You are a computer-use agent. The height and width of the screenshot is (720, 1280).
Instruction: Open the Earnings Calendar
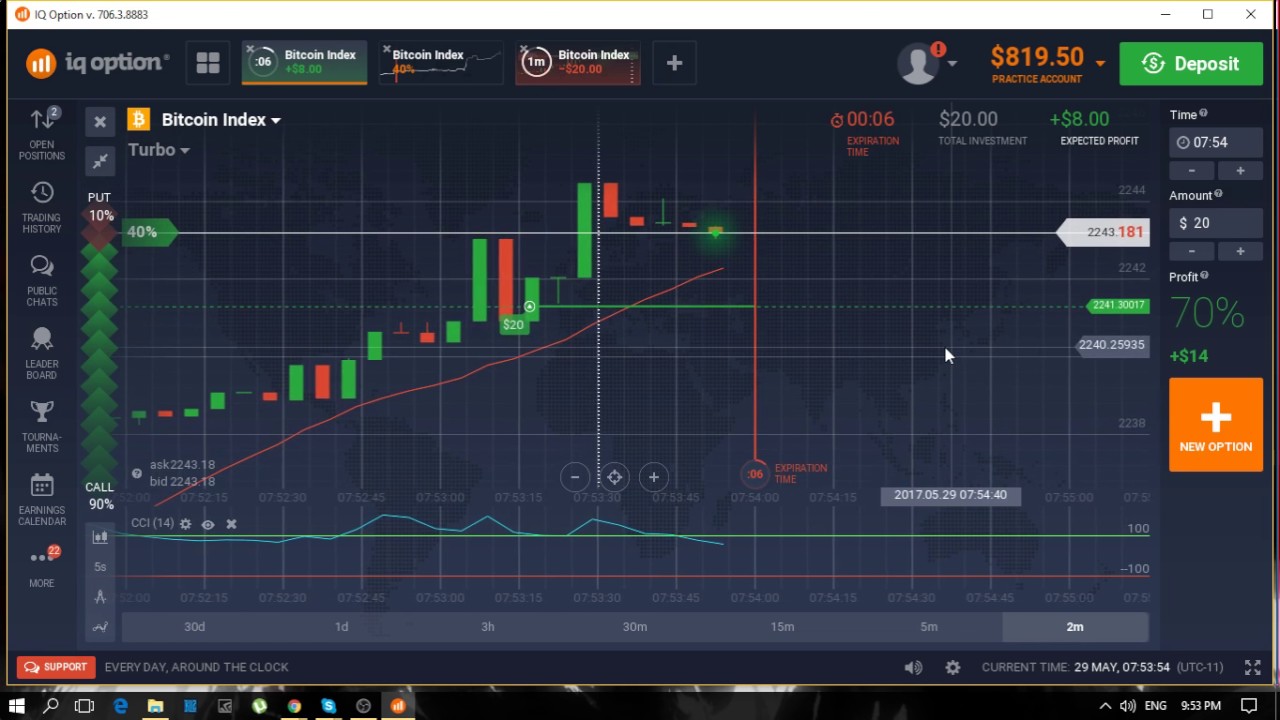coord(42,499)
